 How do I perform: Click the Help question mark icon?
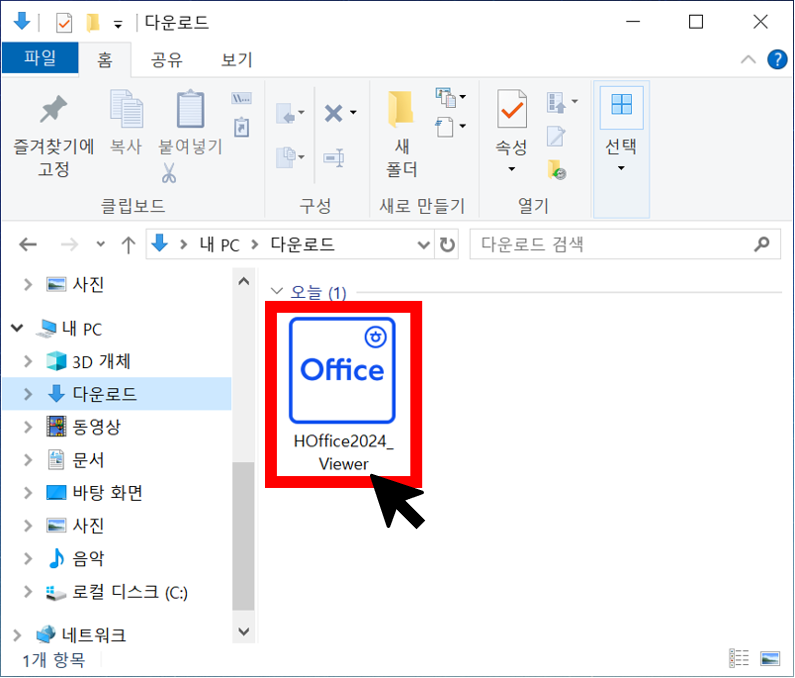777,59
